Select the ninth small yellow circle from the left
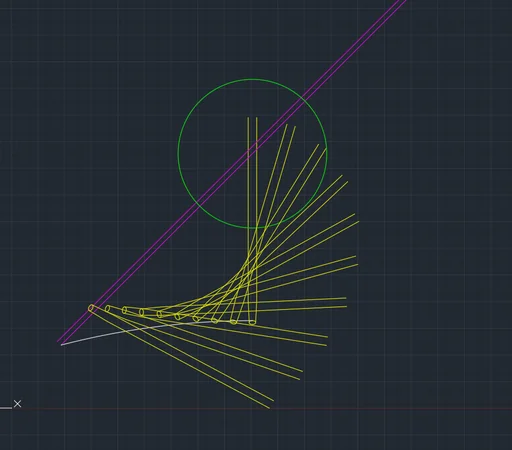This screenshot has height=450, width=512. (233, 322)
